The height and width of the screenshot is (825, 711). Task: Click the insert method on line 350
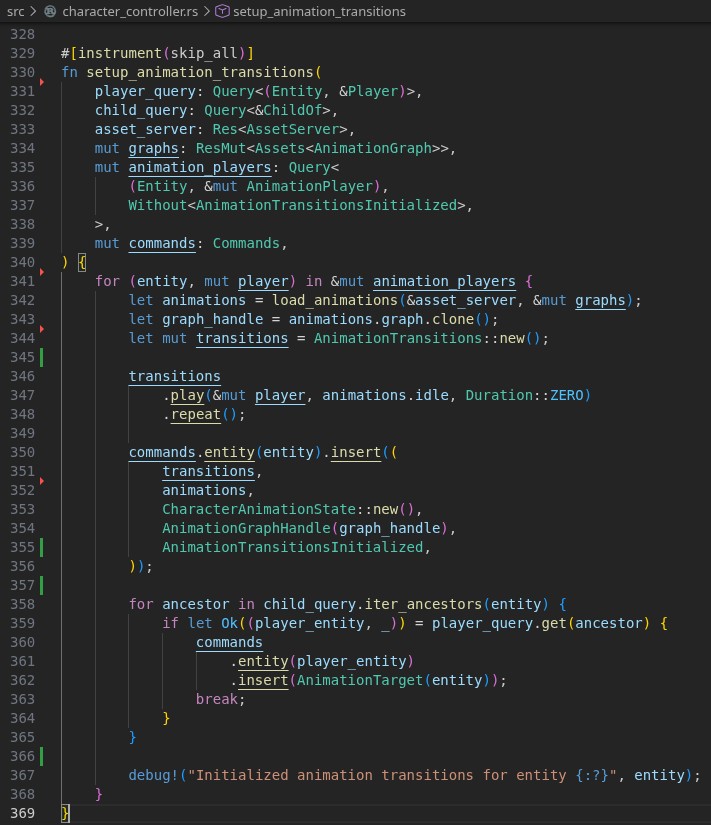(356, 452)
